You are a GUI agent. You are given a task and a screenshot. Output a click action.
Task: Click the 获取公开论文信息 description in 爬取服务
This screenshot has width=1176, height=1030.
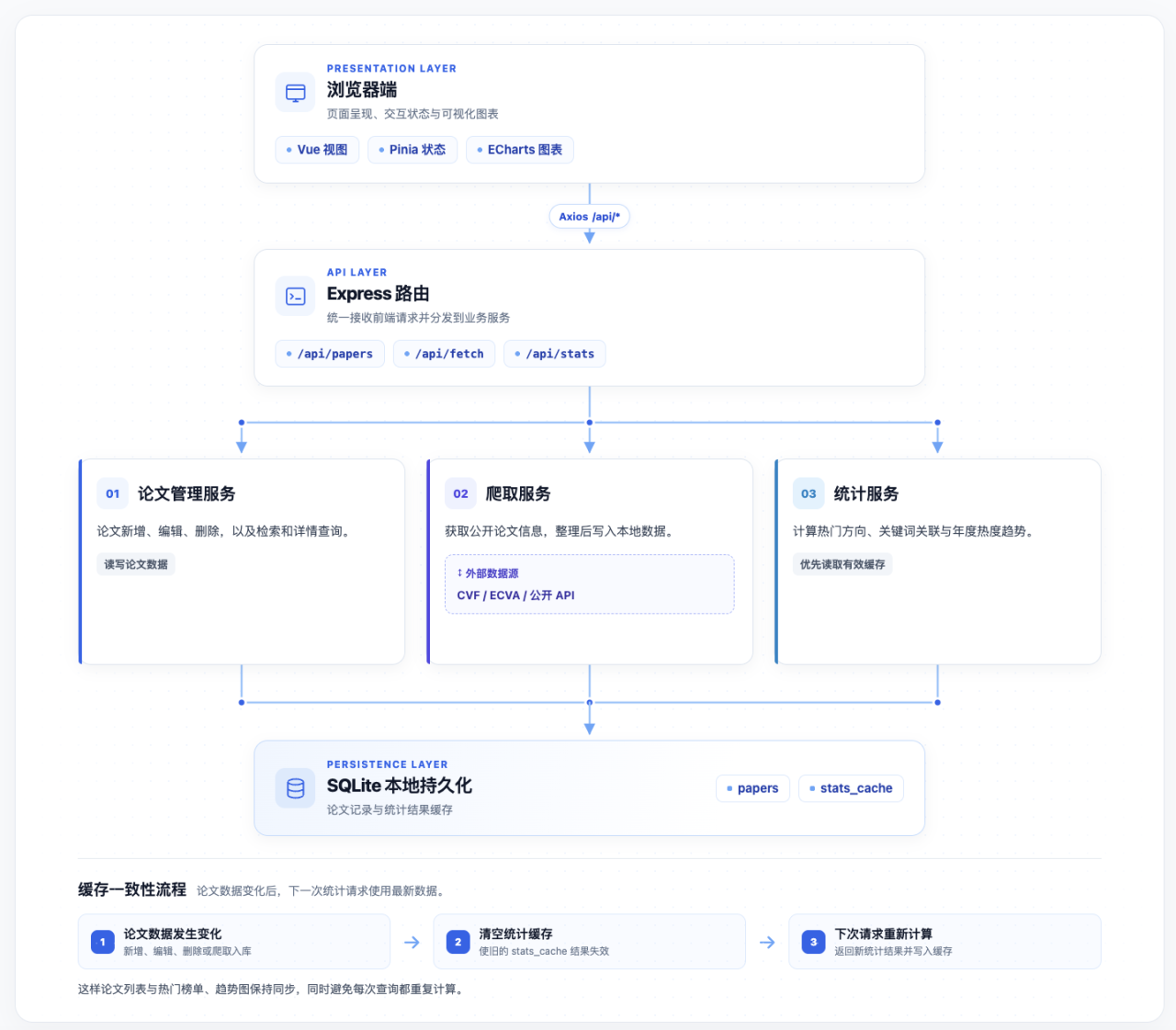pyautogui.click(x=561, y=531)
